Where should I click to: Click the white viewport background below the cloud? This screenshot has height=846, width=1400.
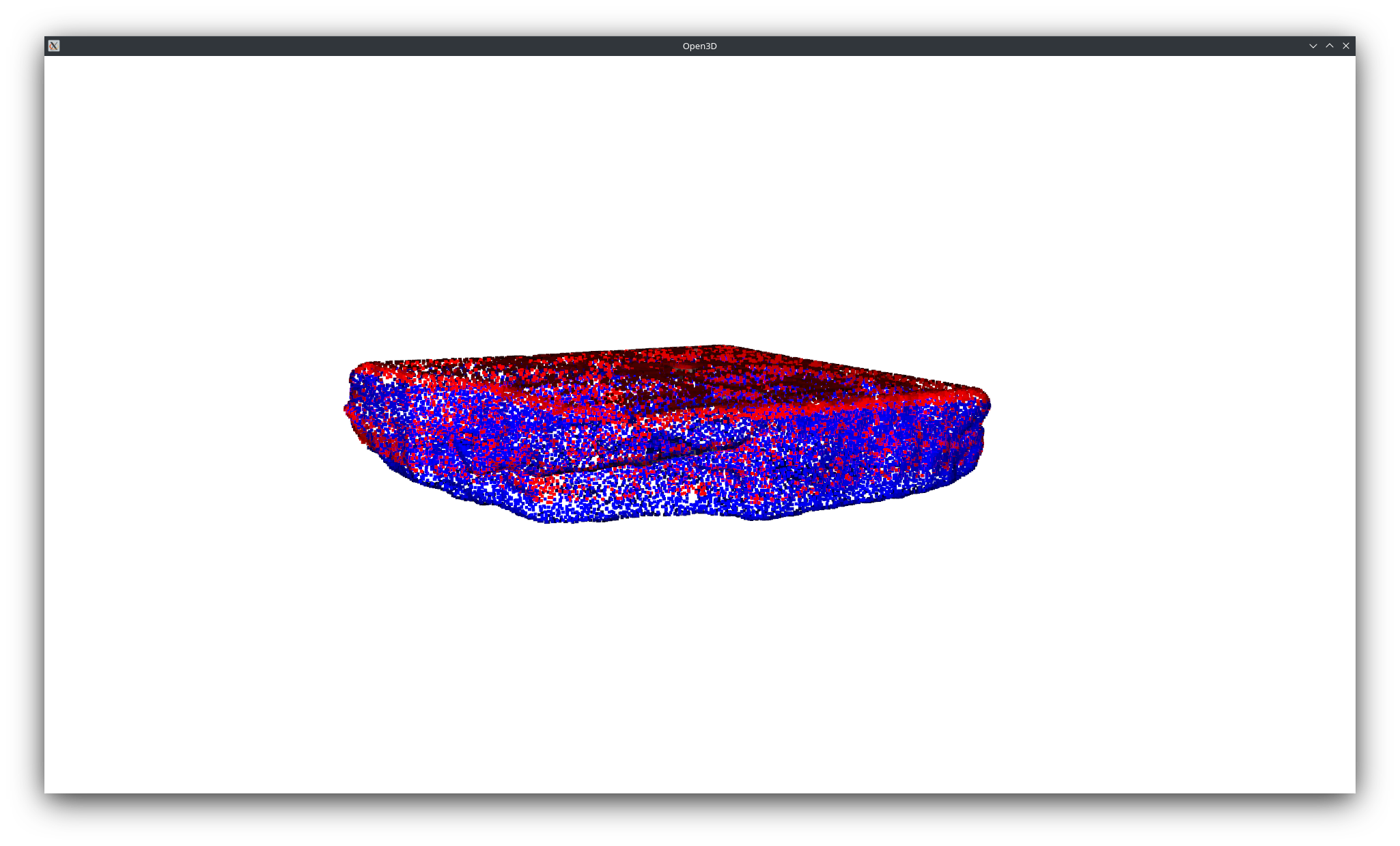pyautogui.click(x=683, y=649)
